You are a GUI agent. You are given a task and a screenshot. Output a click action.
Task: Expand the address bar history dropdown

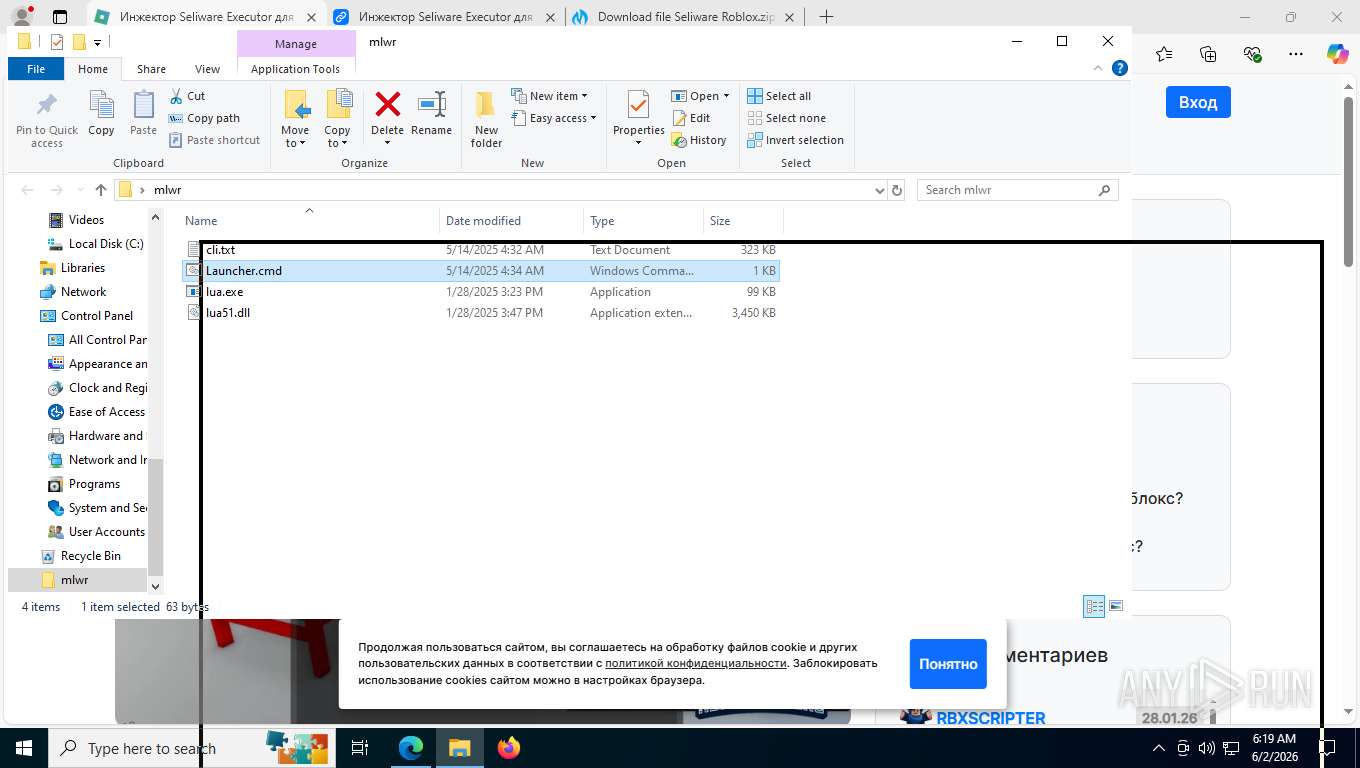point(879,190)
